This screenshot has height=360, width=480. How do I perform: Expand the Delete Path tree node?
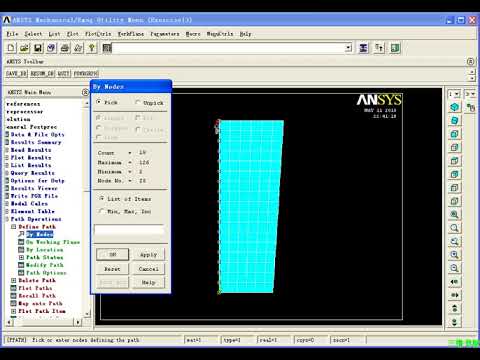(14, 280)
